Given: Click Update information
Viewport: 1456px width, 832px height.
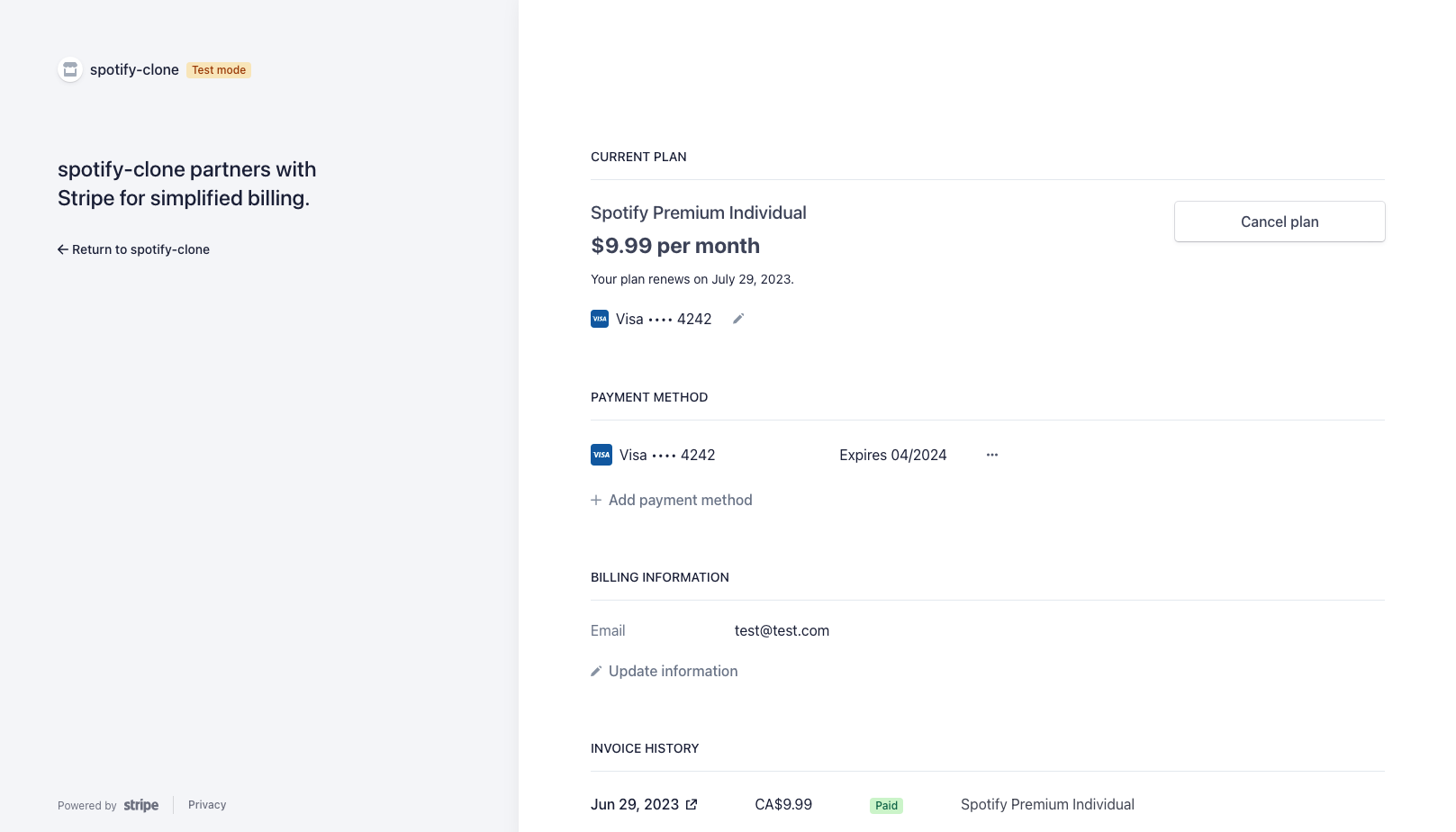Looking at the screenshot, I should (665, 671).
